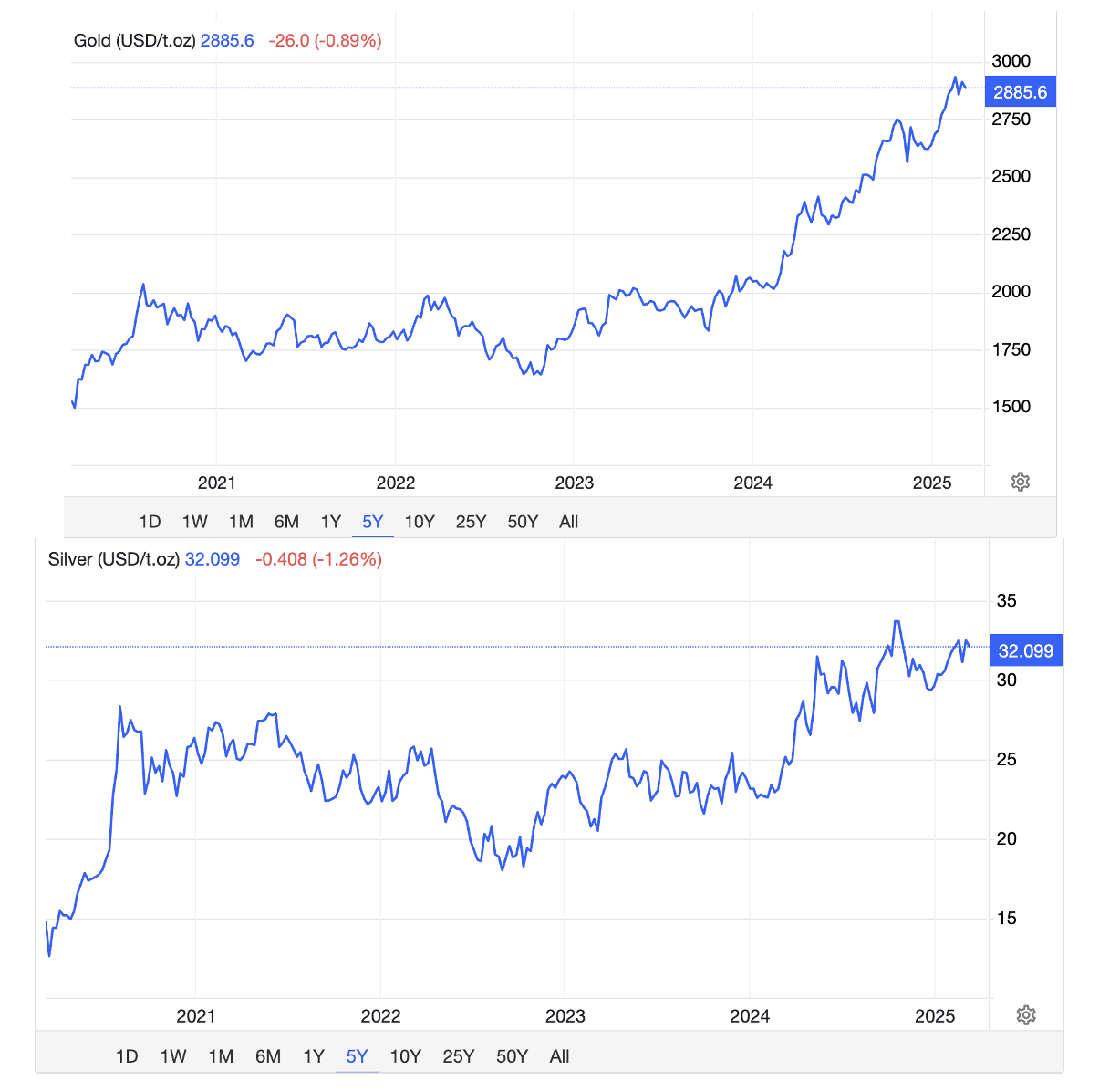
Task: Choose 25Y range for silver chart
Action: click(459, 1056)
